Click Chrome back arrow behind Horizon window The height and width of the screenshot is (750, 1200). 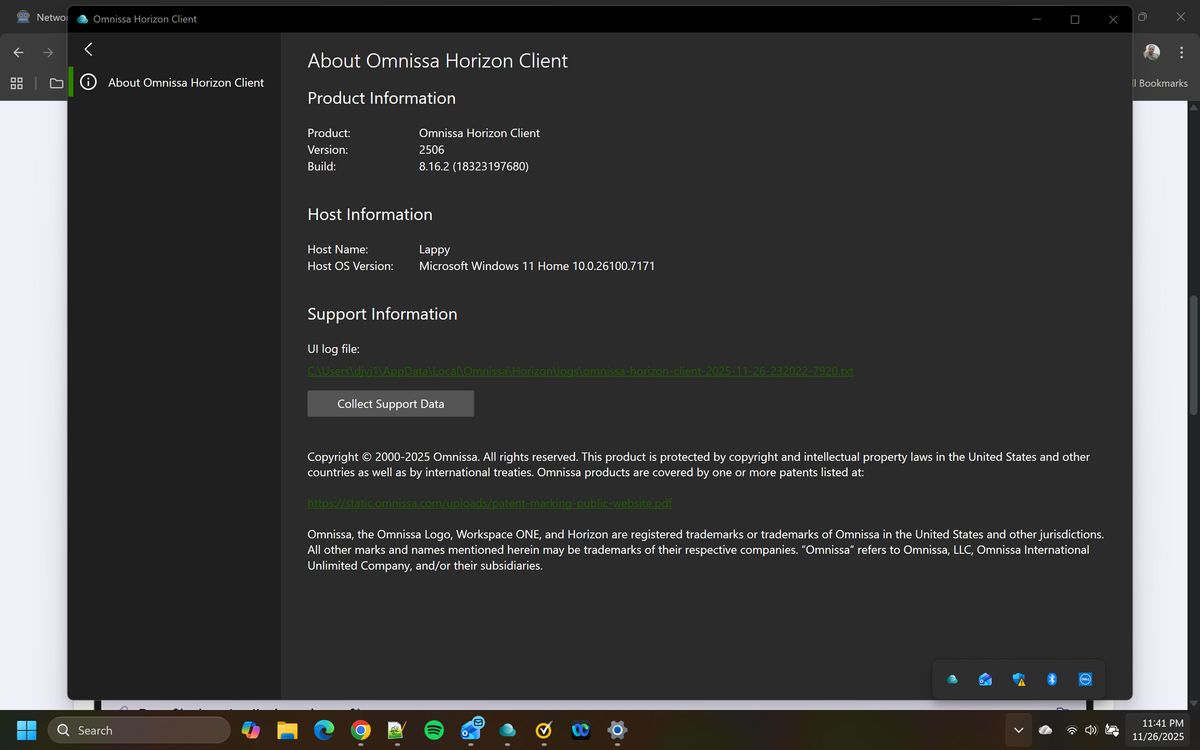[18, 52]
